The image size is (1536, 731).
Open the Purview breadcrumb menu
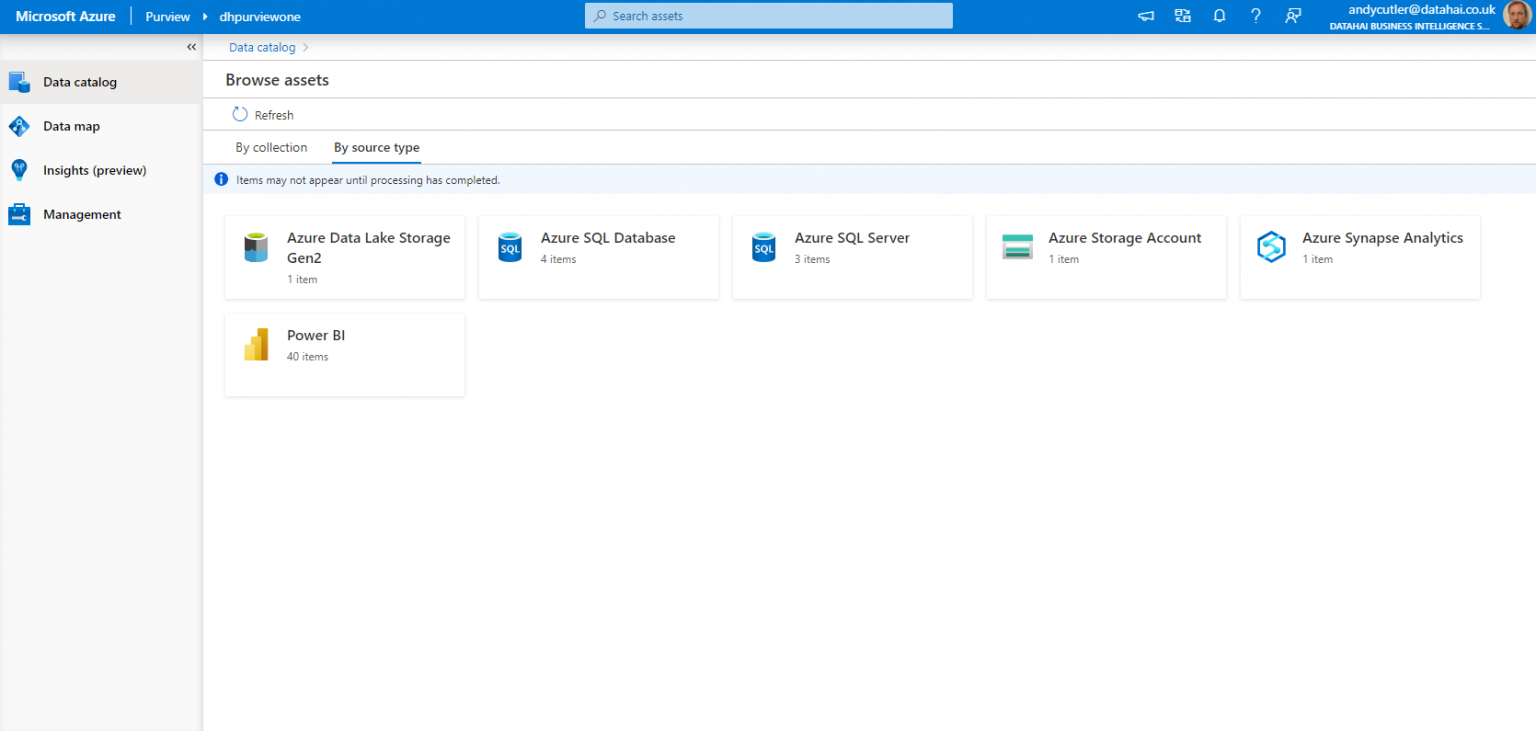pyautogui.click(x=167, y=16)
